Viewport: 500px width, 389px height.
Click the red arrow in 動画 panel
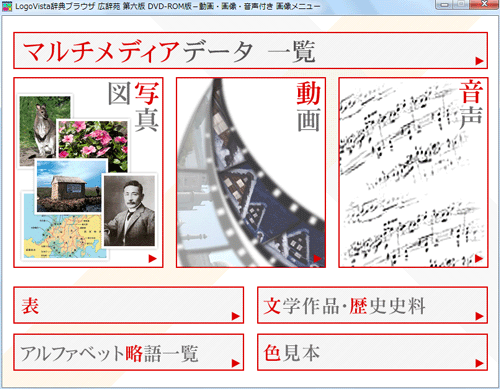point(317,258)
